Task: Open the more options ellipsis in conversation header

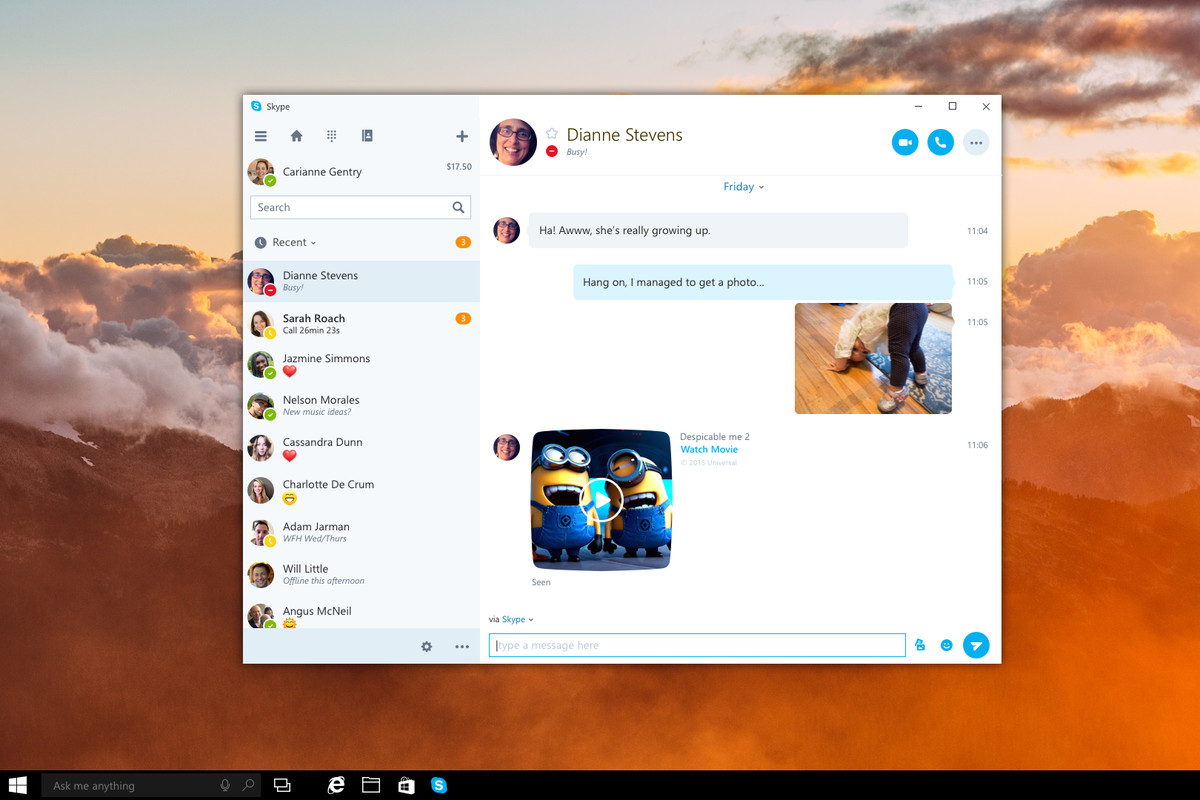Action: (x=976, y=142)
